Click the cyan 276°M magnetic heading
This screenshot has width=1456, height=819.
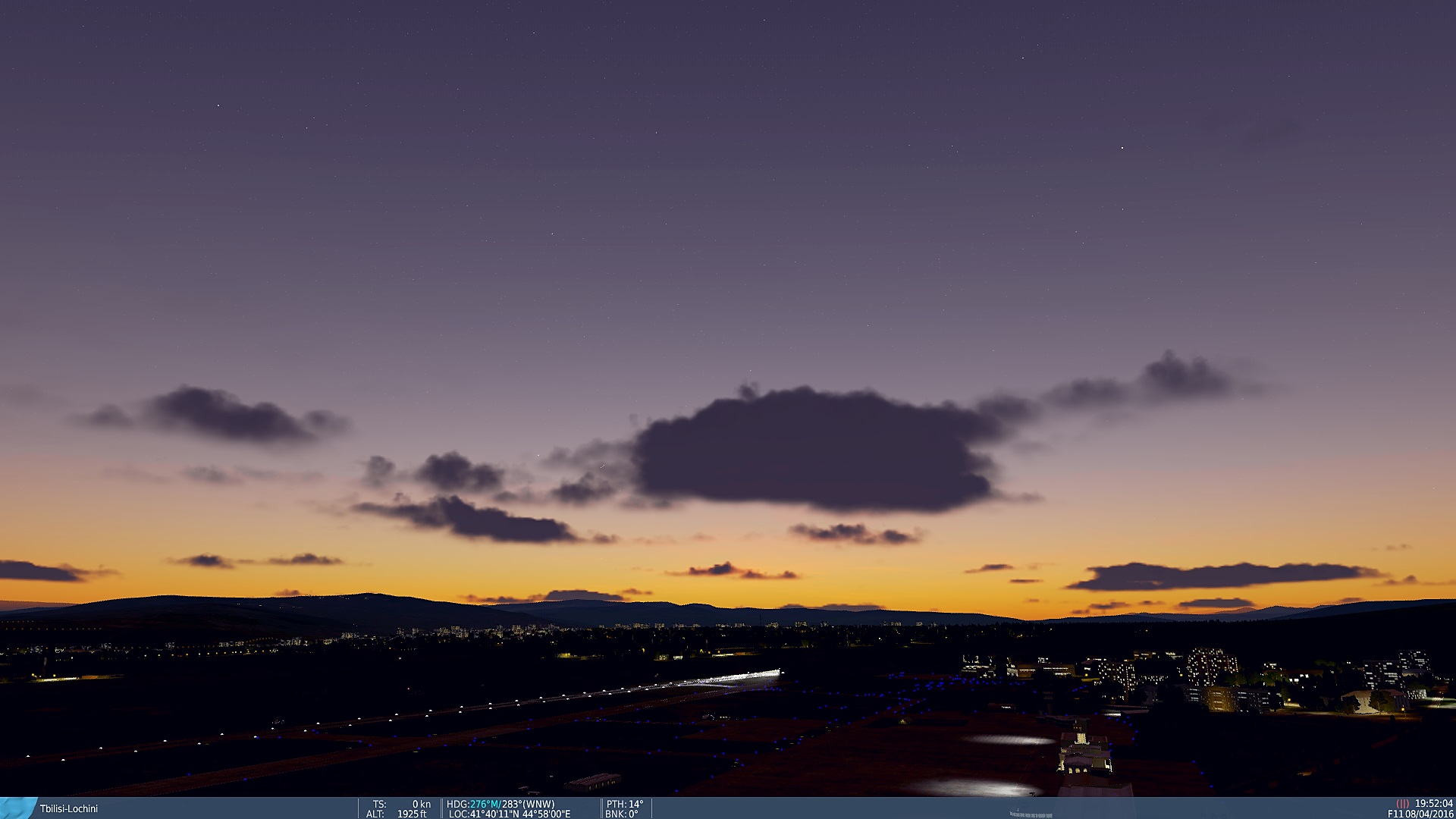pyautogui.click(x=485, y=804)
